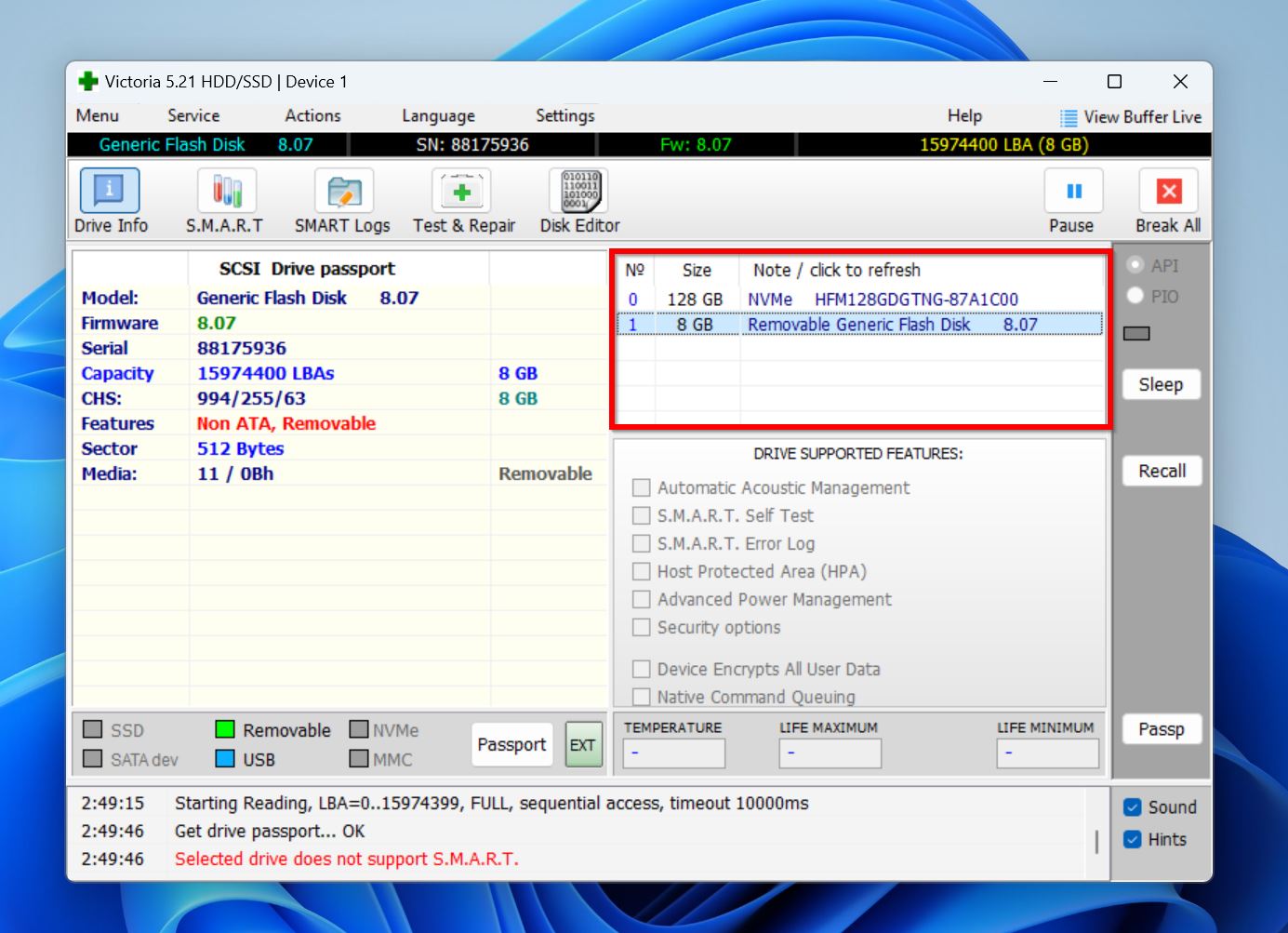1288x933 pixels.
Task: Expand the Service menu
Action: click(193, 115)
